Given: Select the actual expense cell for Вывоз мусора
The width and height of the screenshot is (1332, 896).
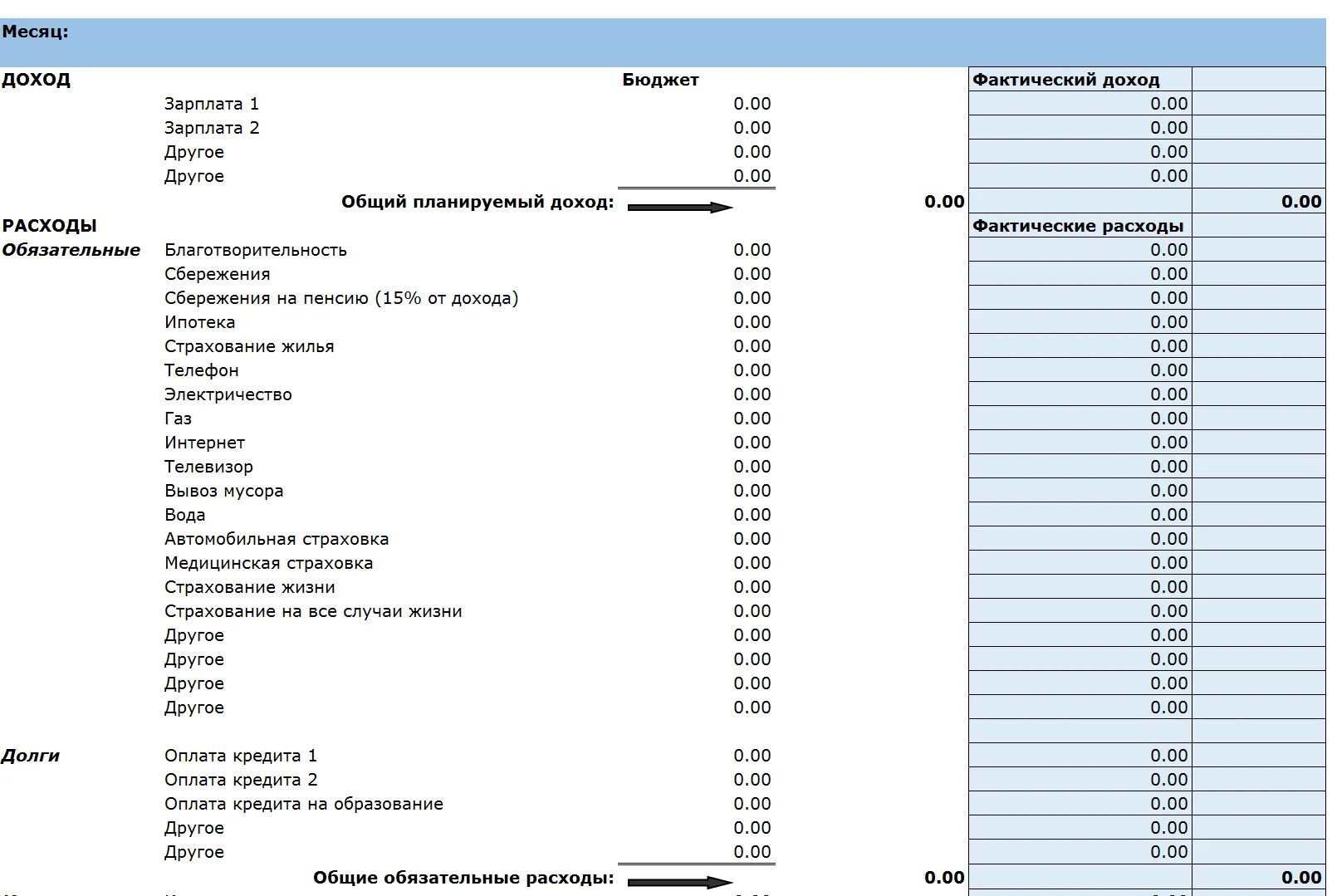Looking at the screenshot, I should click(1080, 491).
